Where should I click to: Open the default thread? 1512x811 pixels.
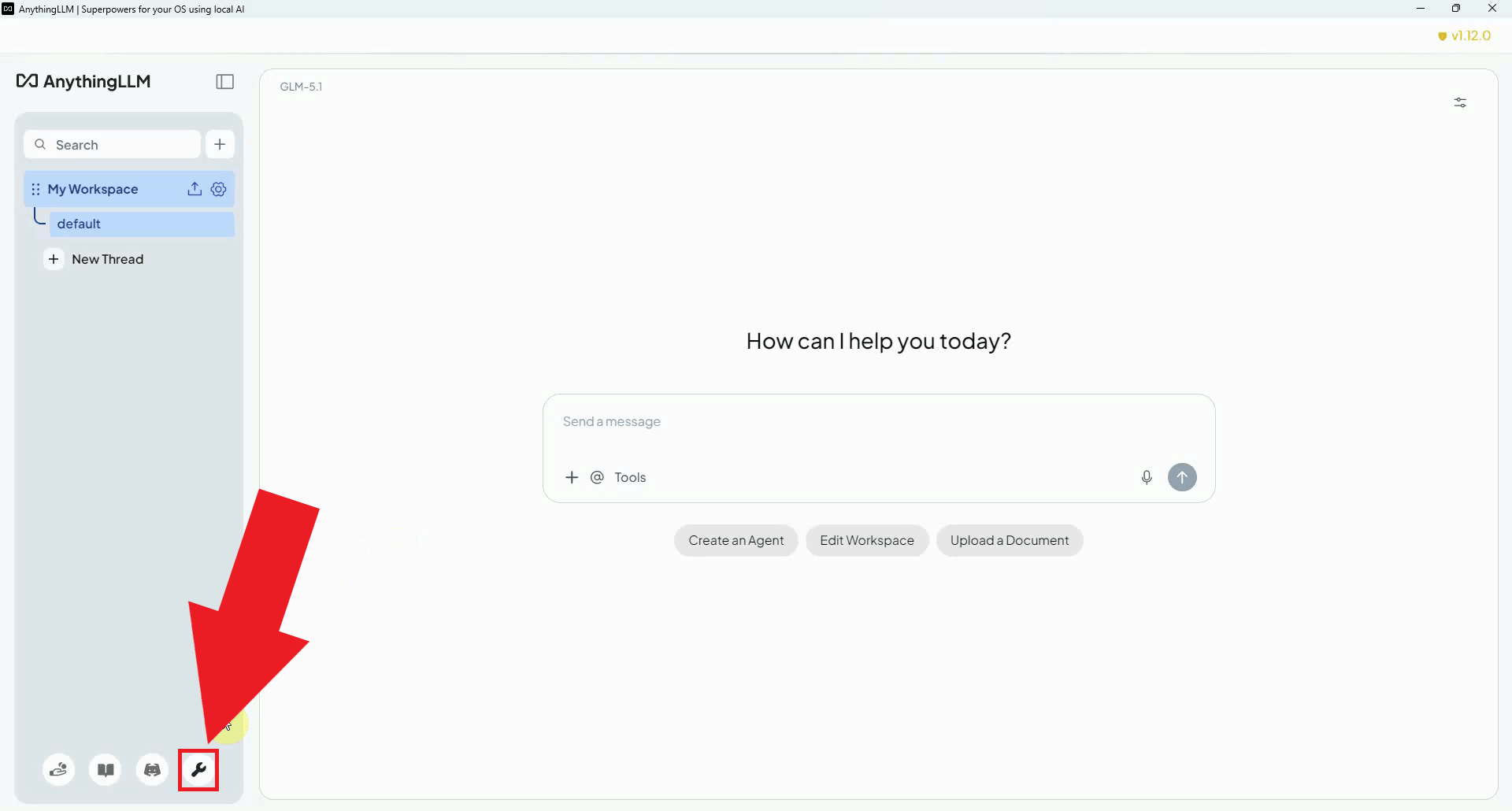142,224
